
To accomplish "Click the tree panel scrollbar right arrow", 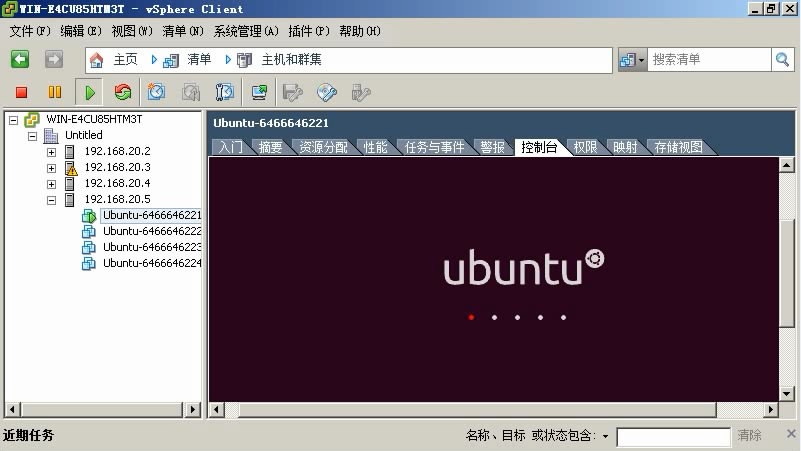I will pyautogui.click(x=193, y=409).
